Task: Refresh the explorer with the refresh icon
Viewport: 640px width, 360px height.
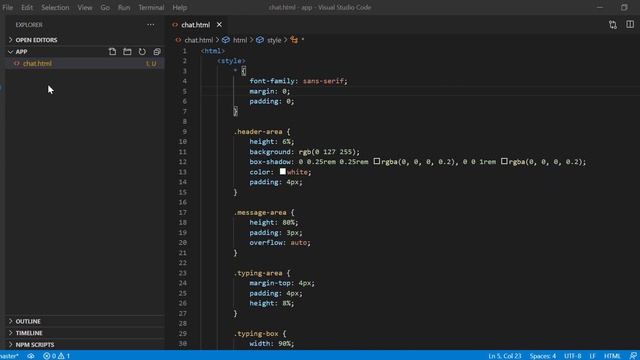Action: pos(142,52)
